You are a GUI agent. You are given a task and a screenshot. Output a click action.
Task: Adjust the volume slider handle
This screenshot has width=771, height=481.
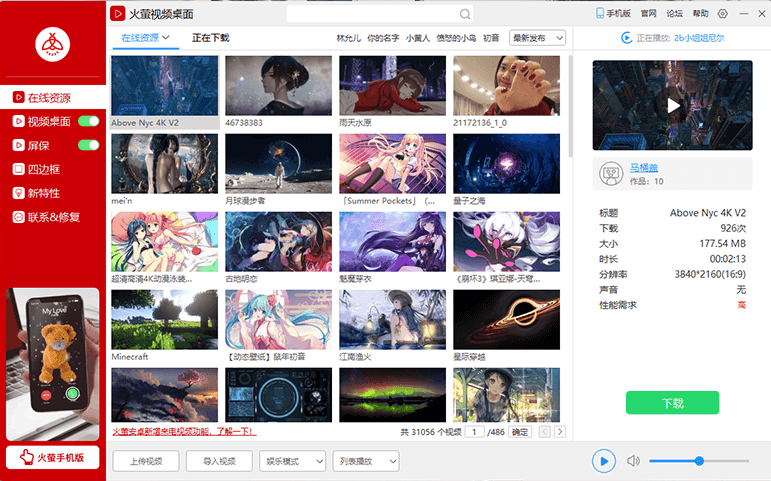coord(699,461)
